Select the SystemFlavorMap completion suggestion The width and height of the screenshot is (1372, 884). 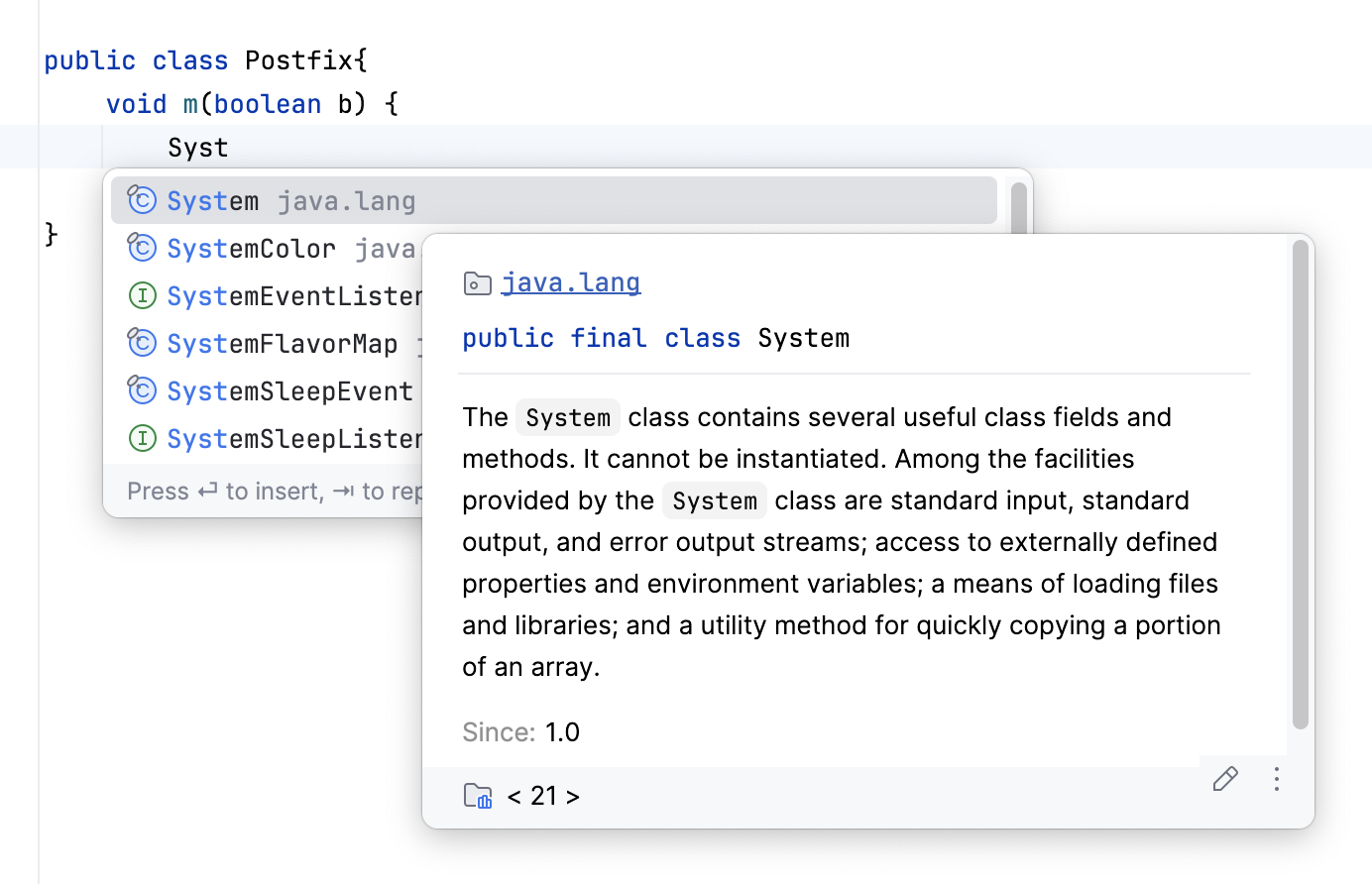(283, 342)
